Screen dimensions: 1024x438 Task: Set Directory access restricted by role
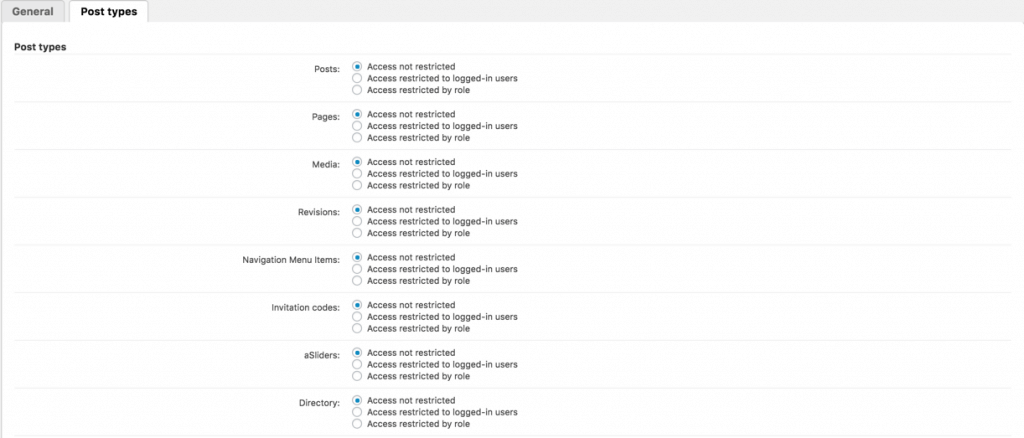[x=358, y=424]
